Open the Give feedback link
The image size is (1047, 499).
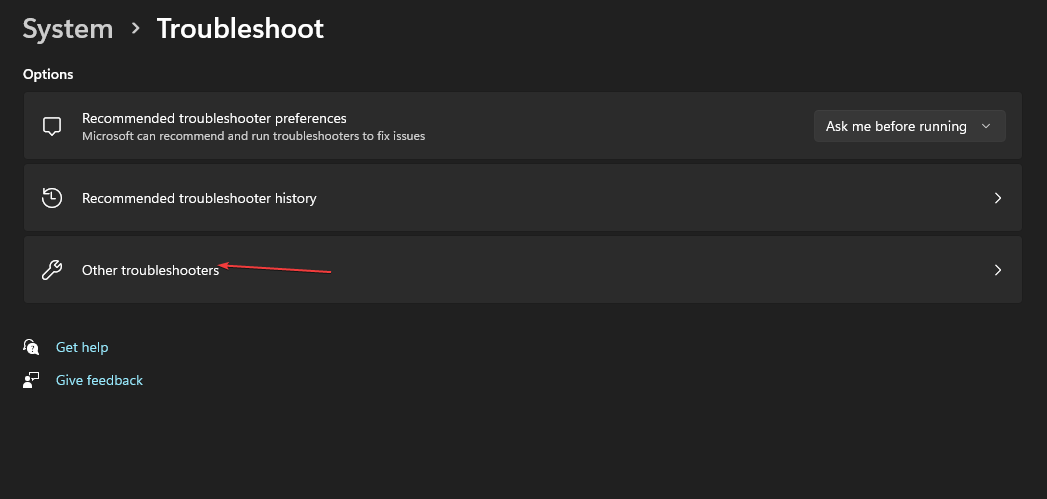tap(99, 380)
